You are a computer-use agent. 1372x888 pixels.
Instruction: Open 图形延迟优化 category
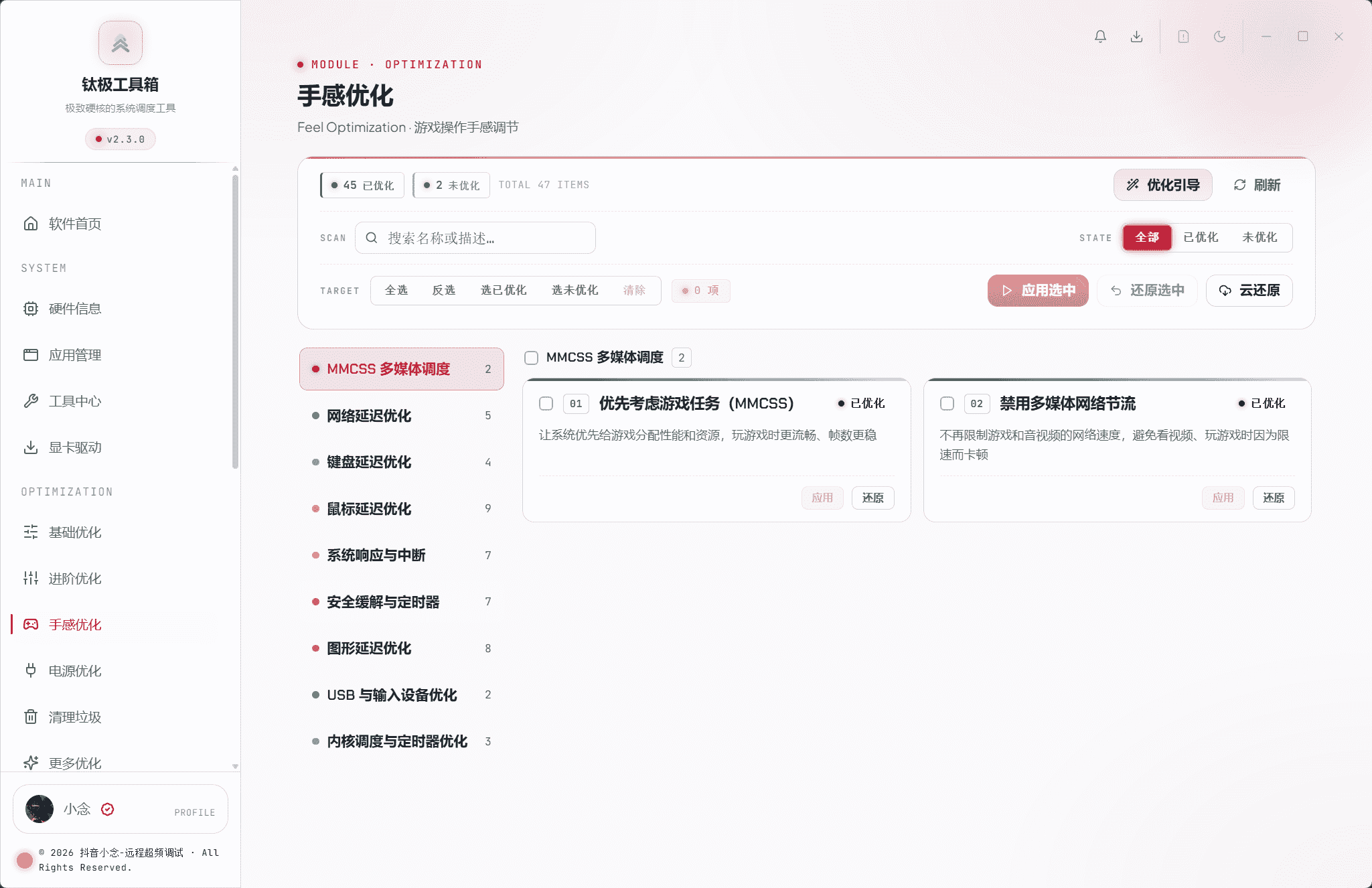402,648
